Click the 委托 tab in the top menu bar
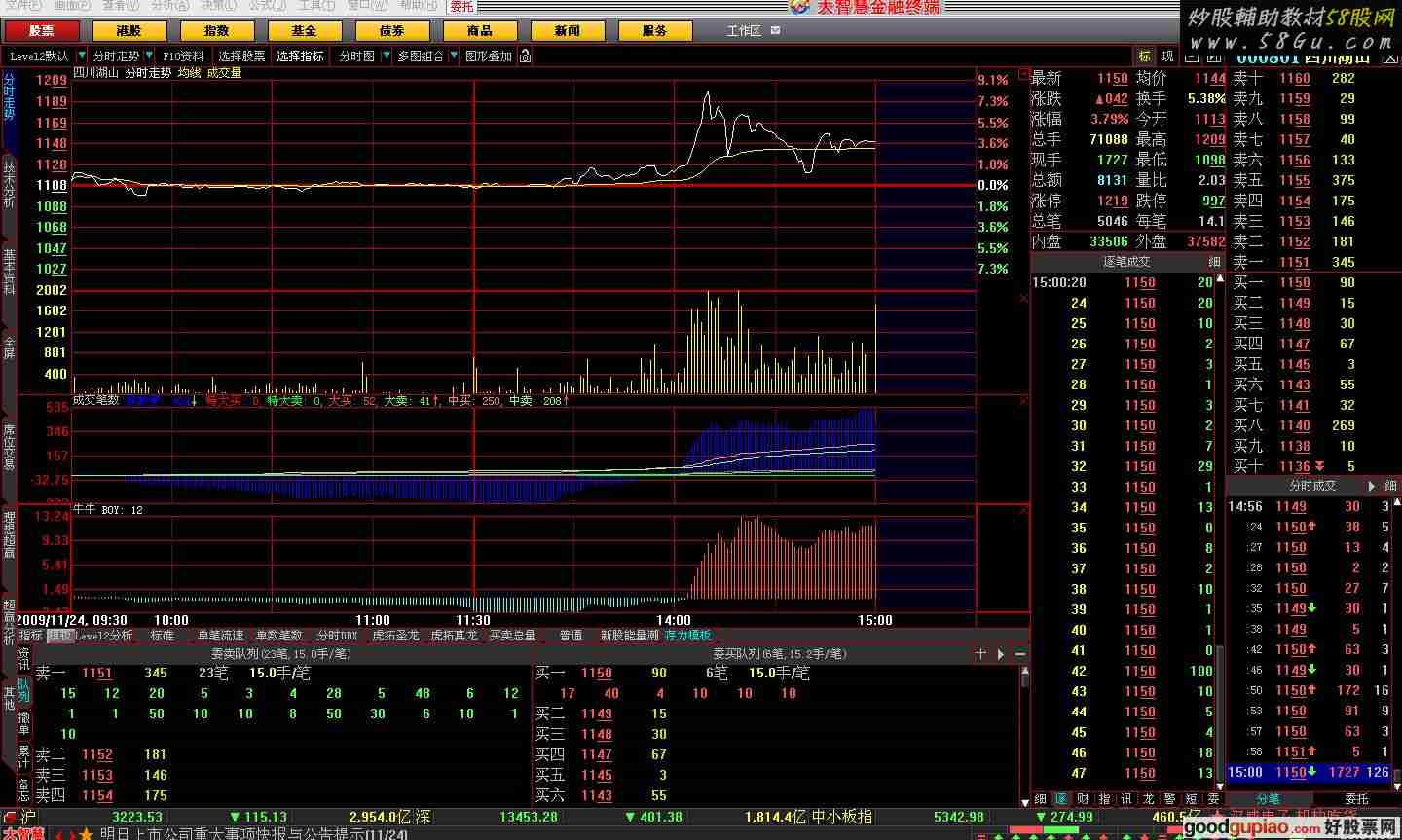1402x840 pixels. coord(461,6)
